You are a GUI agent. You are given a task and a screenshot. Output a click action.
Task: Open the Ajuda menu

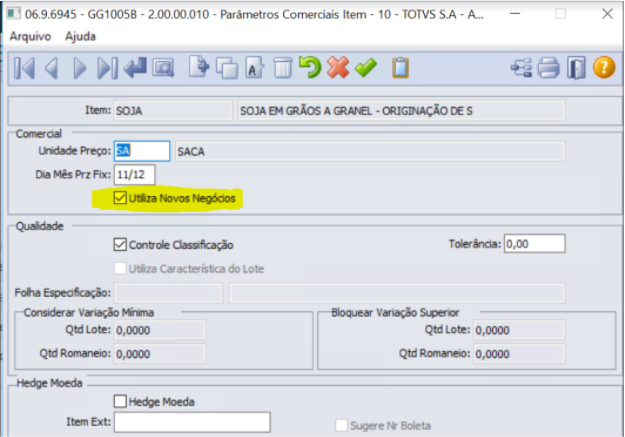coord(81,36)
